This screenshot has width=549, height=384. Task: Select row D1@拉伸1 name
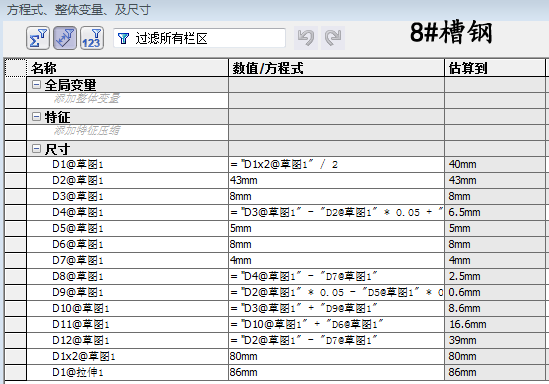[x=78, y=372]
